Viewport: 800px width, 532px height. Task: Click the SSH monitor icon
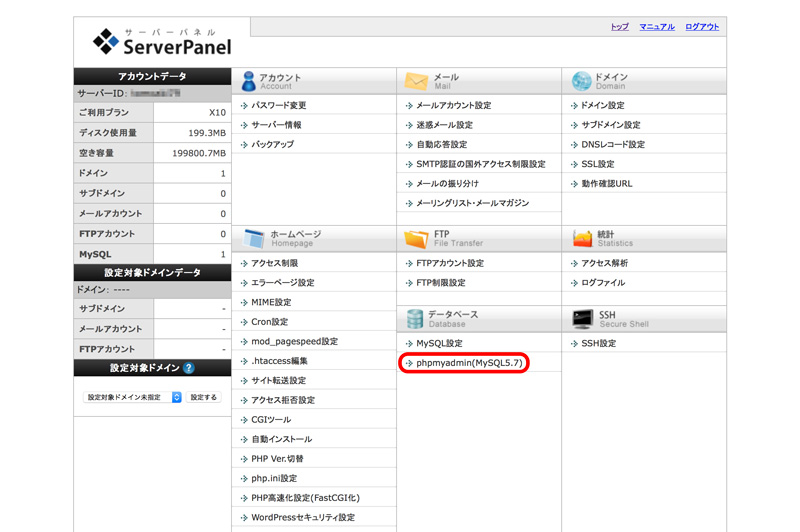(x=583, y=319)
